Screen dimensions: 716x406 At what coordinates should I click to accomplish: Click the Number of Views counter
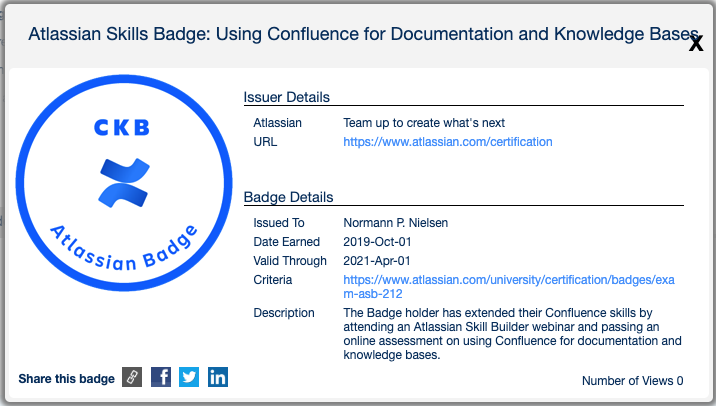point(631,381)
